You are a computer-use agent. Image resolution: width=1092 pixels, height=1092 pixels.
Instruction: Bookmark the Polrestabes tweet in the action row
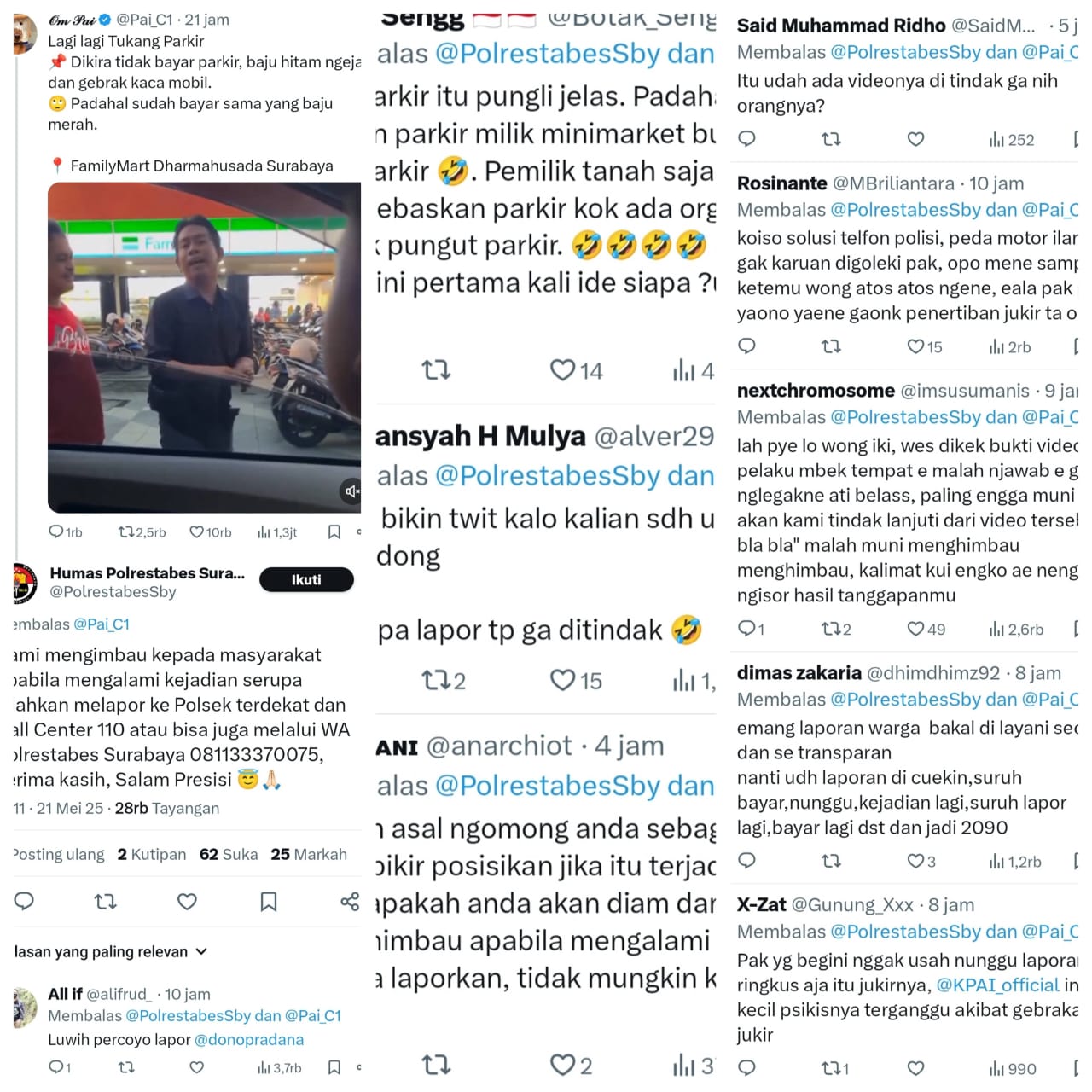pos(269,902)
